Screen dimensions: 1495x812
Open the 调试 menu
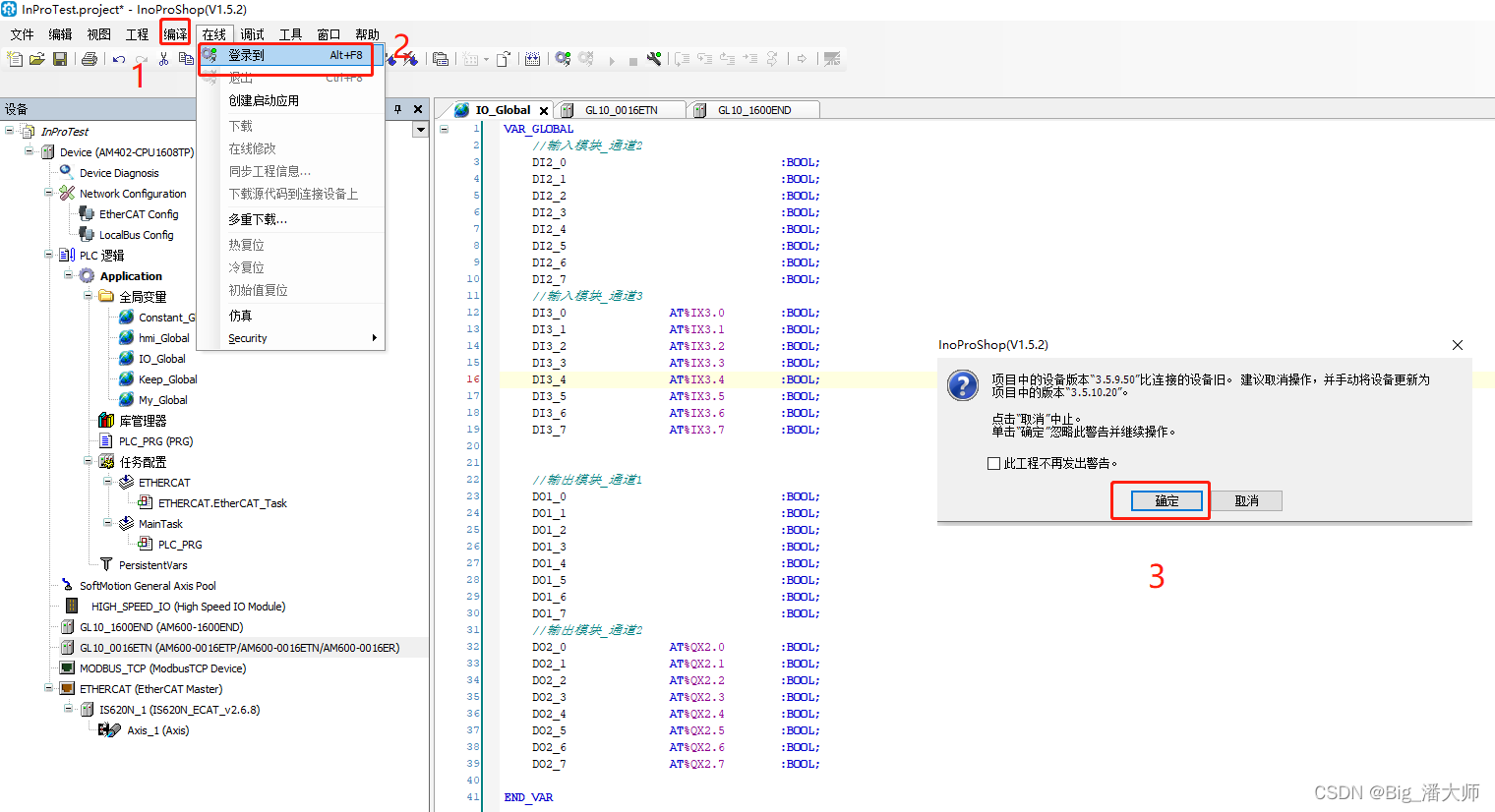tap(253, 34)
